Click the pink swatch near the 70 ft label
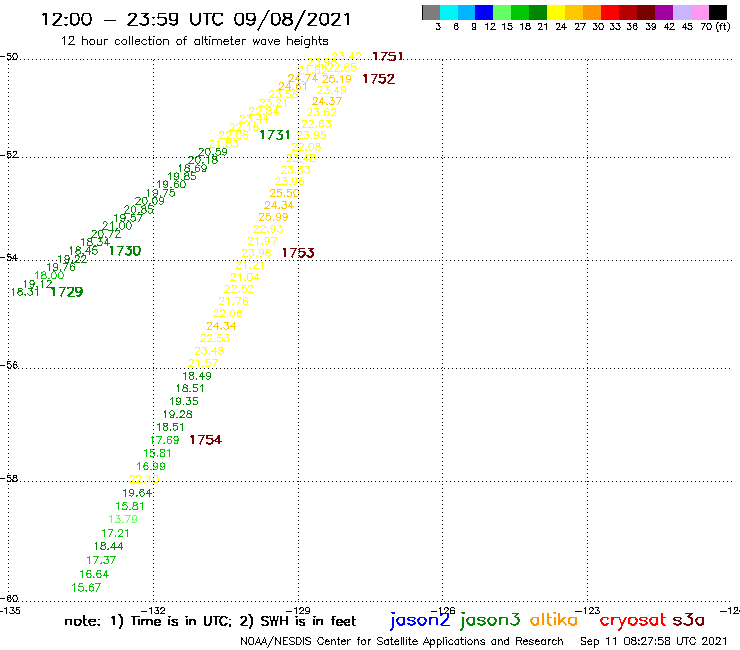The image size is (740, 650). tap(699, 12)
